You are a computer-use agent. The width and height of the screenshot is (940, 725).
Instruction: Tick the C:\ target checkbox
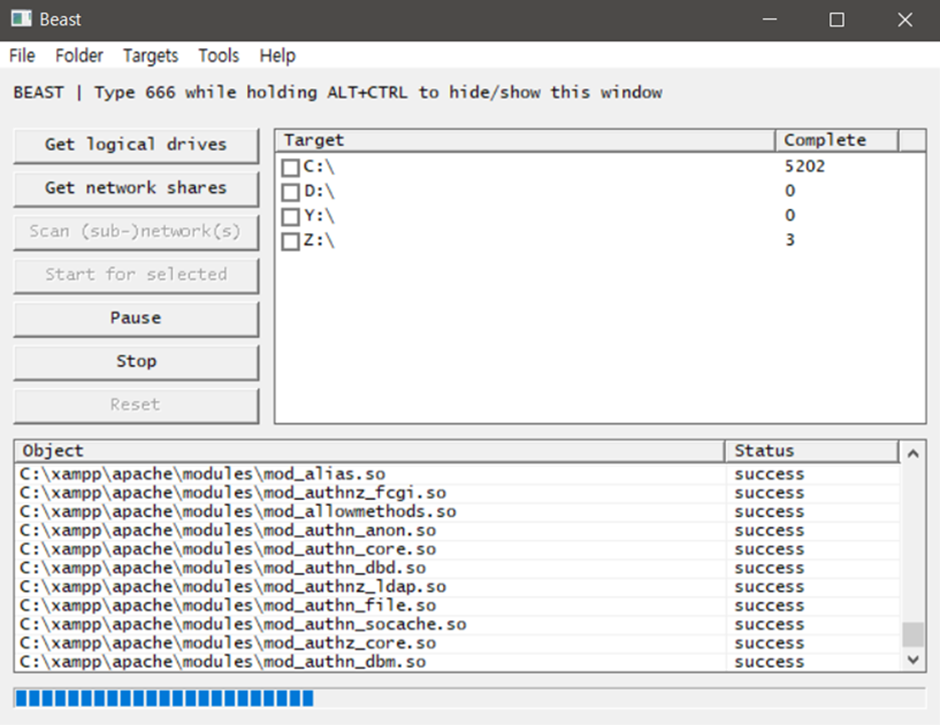(x=290, y=168)
